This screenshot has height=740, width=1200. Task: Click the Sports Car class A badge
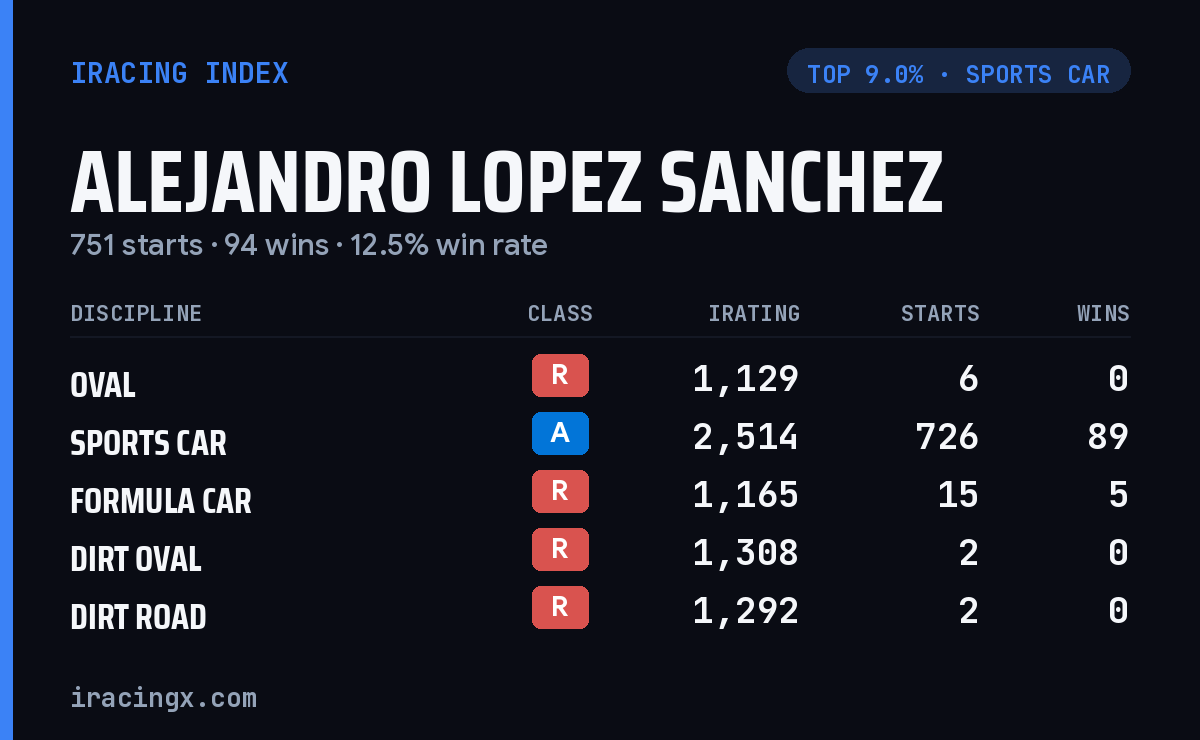click(560, 433)
